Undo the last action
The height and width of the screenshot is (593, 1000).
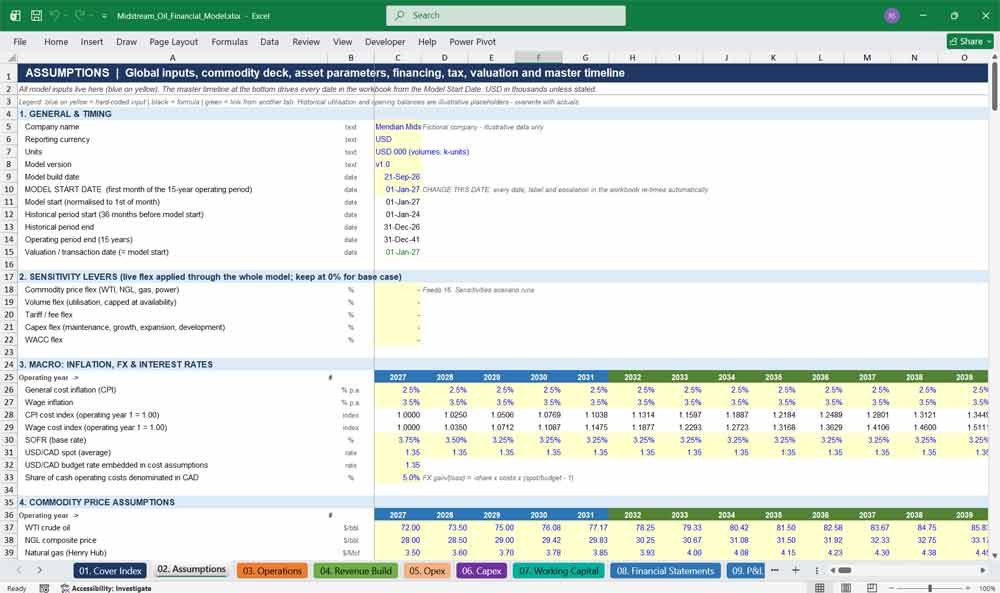point(55,15)
